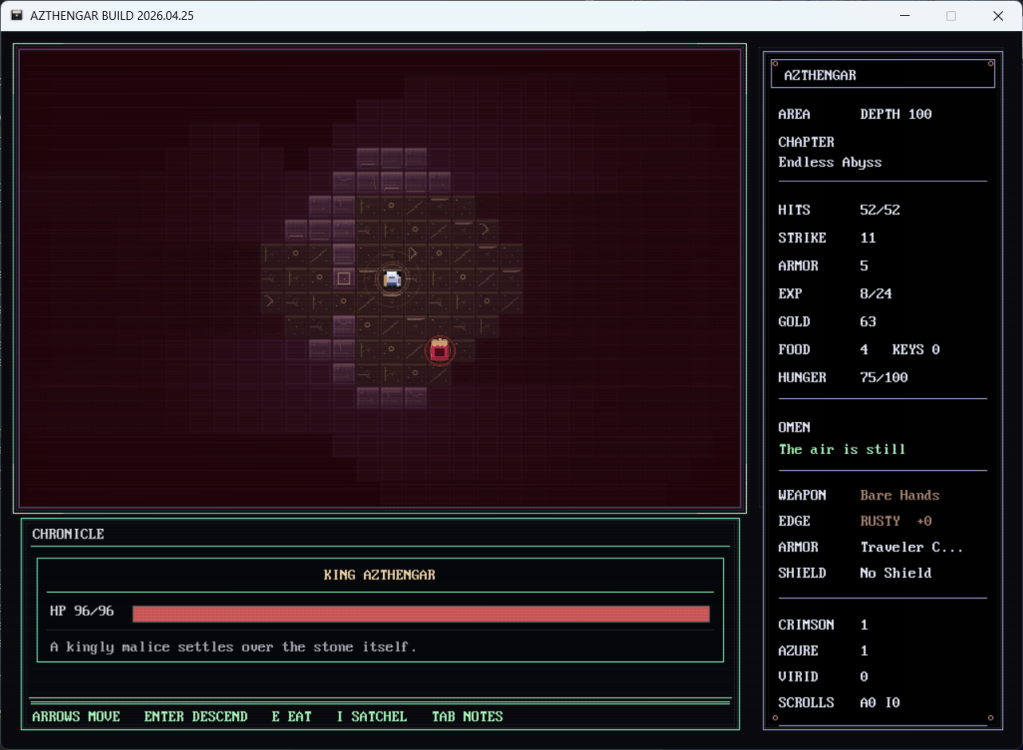
Task: Click the truncated Traveler C... armor entry
Action: click(x=909, y=547)
